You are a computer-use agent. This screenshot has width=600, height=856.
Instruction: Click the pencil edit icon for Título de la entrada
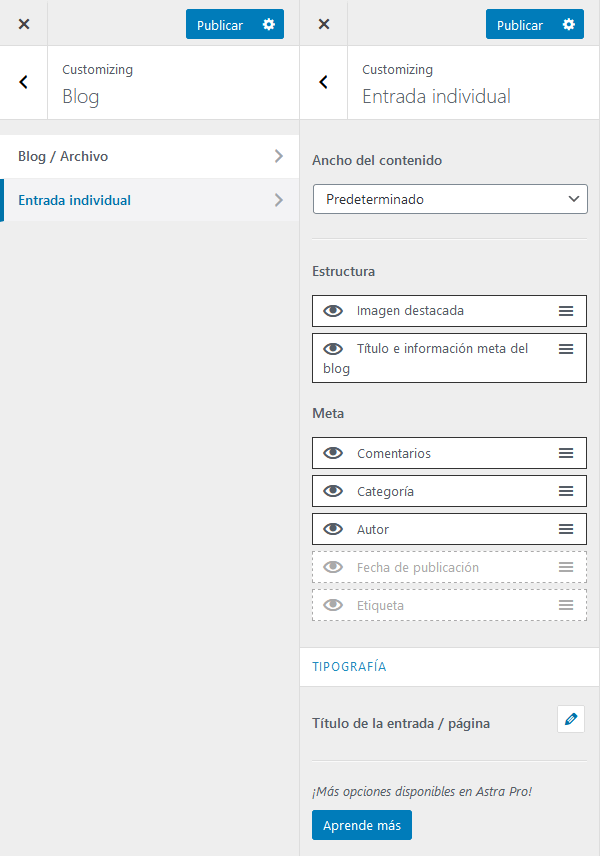point(570,719)
